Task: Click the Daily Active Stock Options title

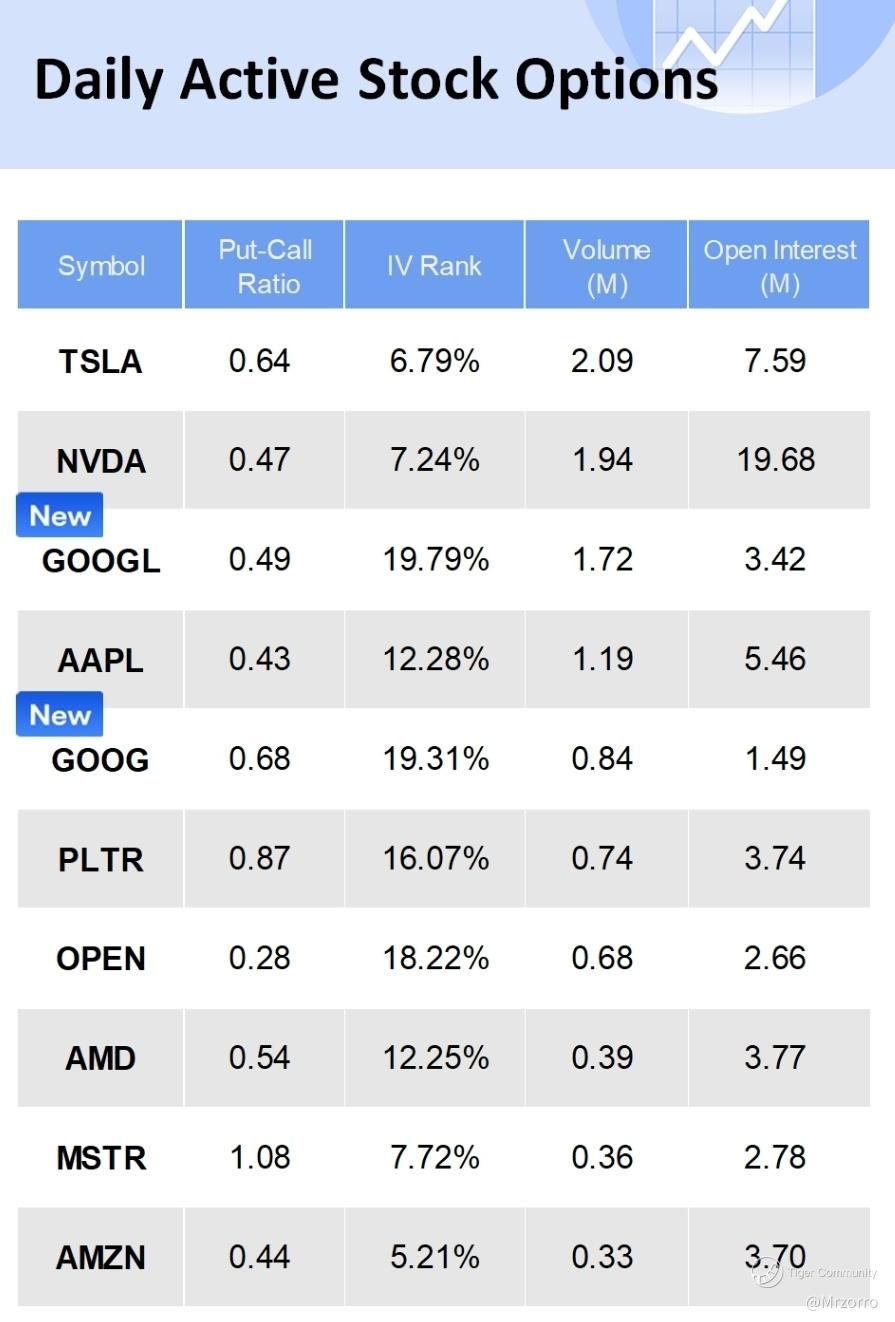Action: [376, 80]
